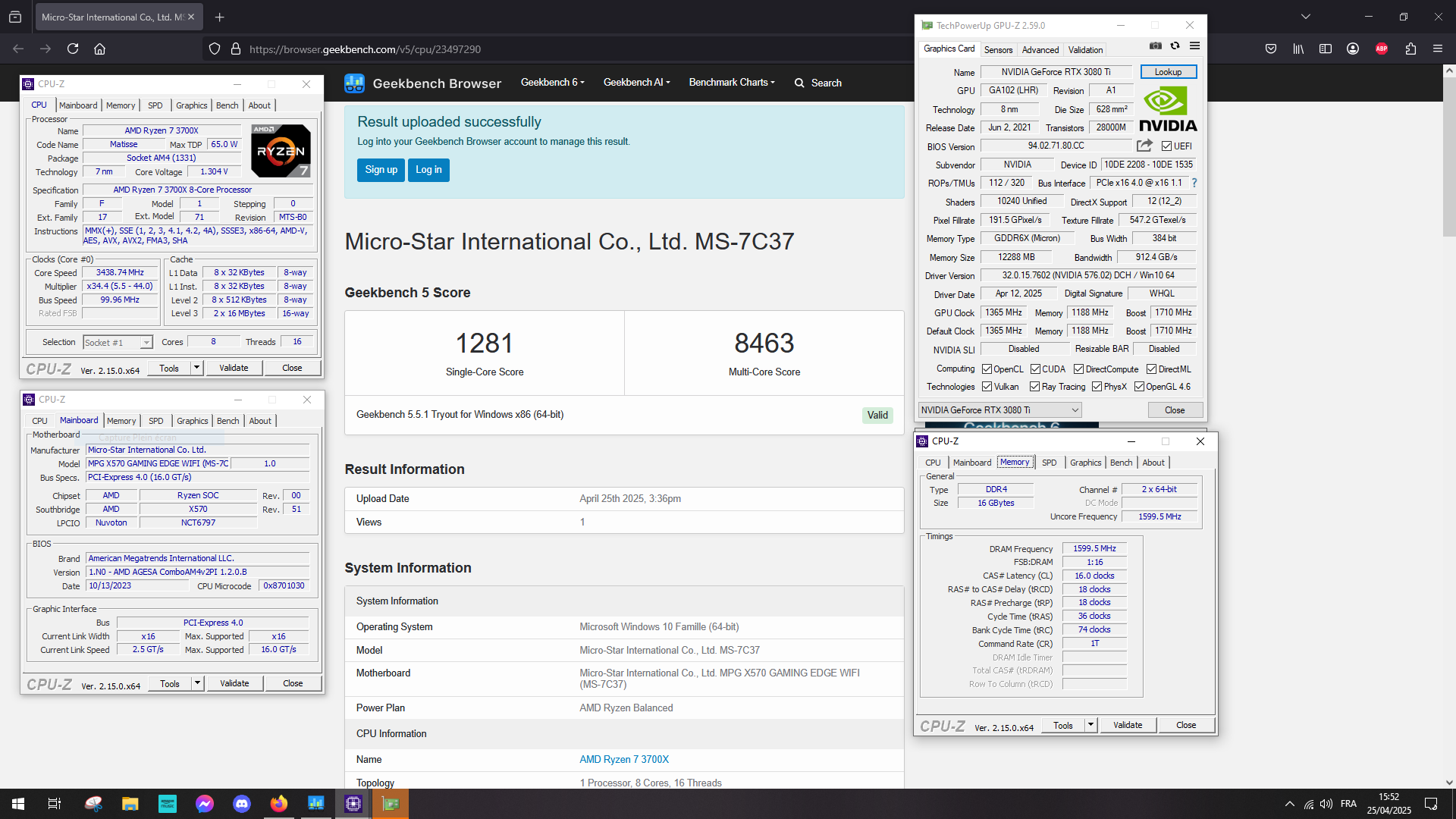Open the Socket #1 selection dropdown
Image resolution: width=1456 pixels, height=819 pixels.
118,343
